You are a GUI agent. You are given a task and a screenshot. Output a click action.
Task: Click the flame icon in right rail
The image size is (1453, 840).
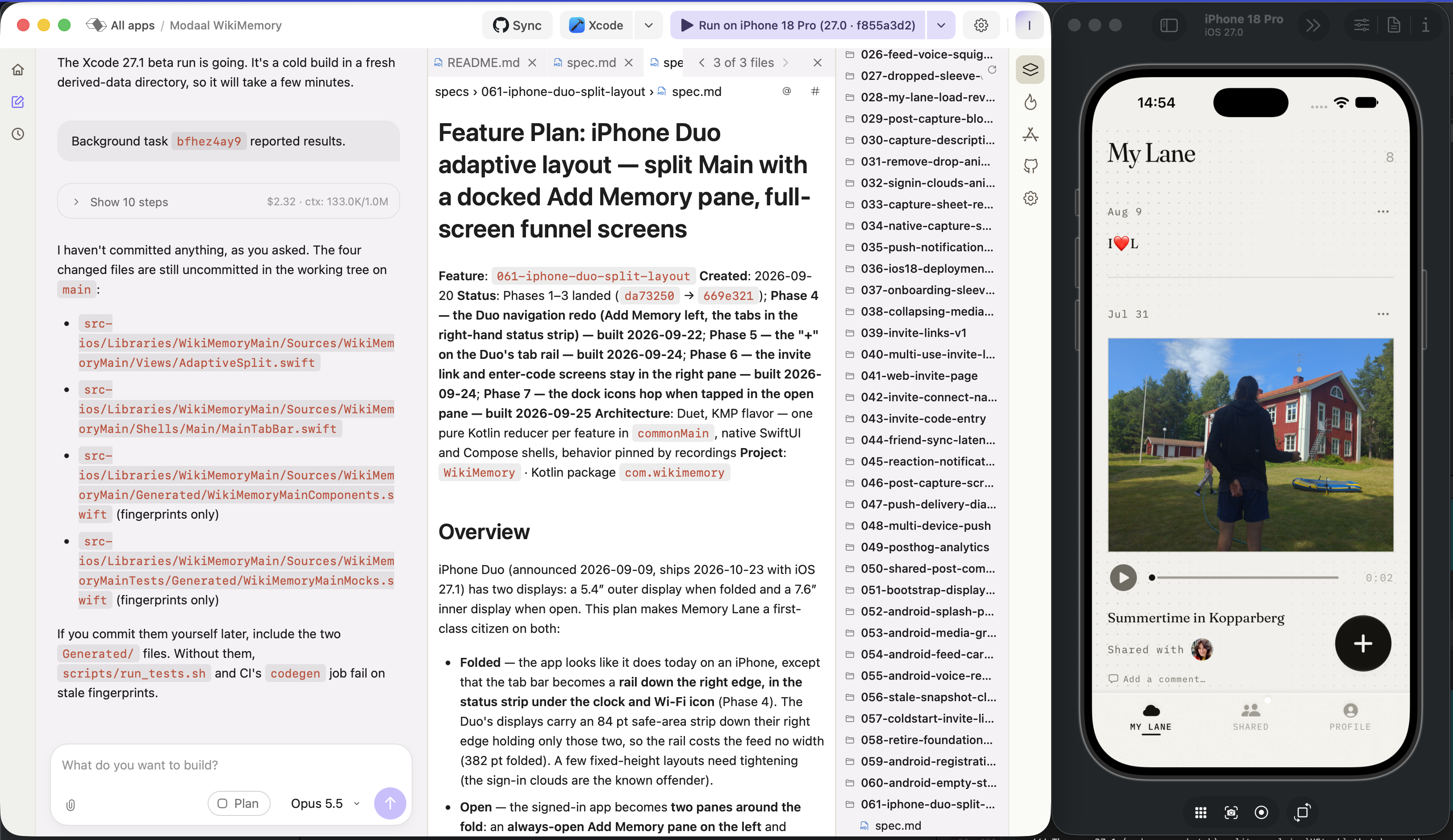click(x=1030, y=102)
